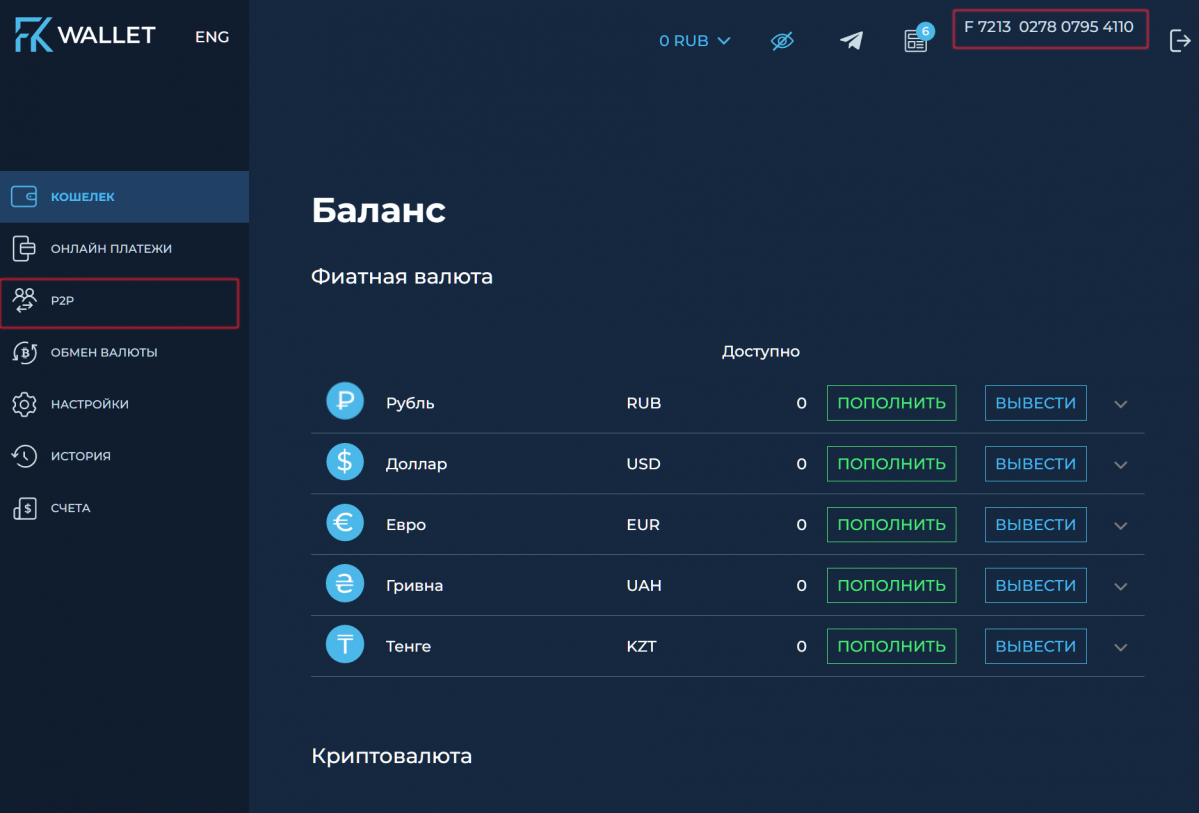Click the Hryvnia currency icon
Image resolution: width=1199 pixels, height=813 pixels.
coord(345,585)
